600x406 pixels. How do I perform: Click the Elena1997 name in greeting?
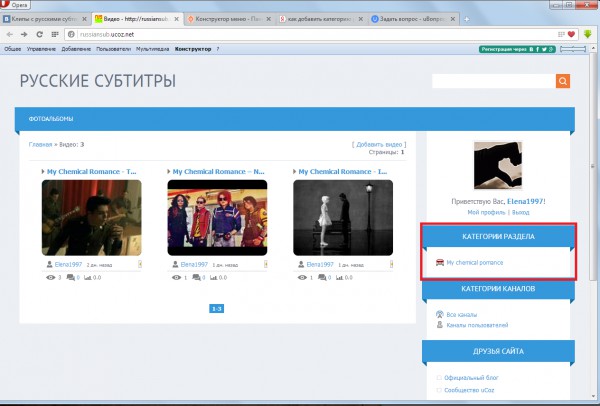point(526,201)
